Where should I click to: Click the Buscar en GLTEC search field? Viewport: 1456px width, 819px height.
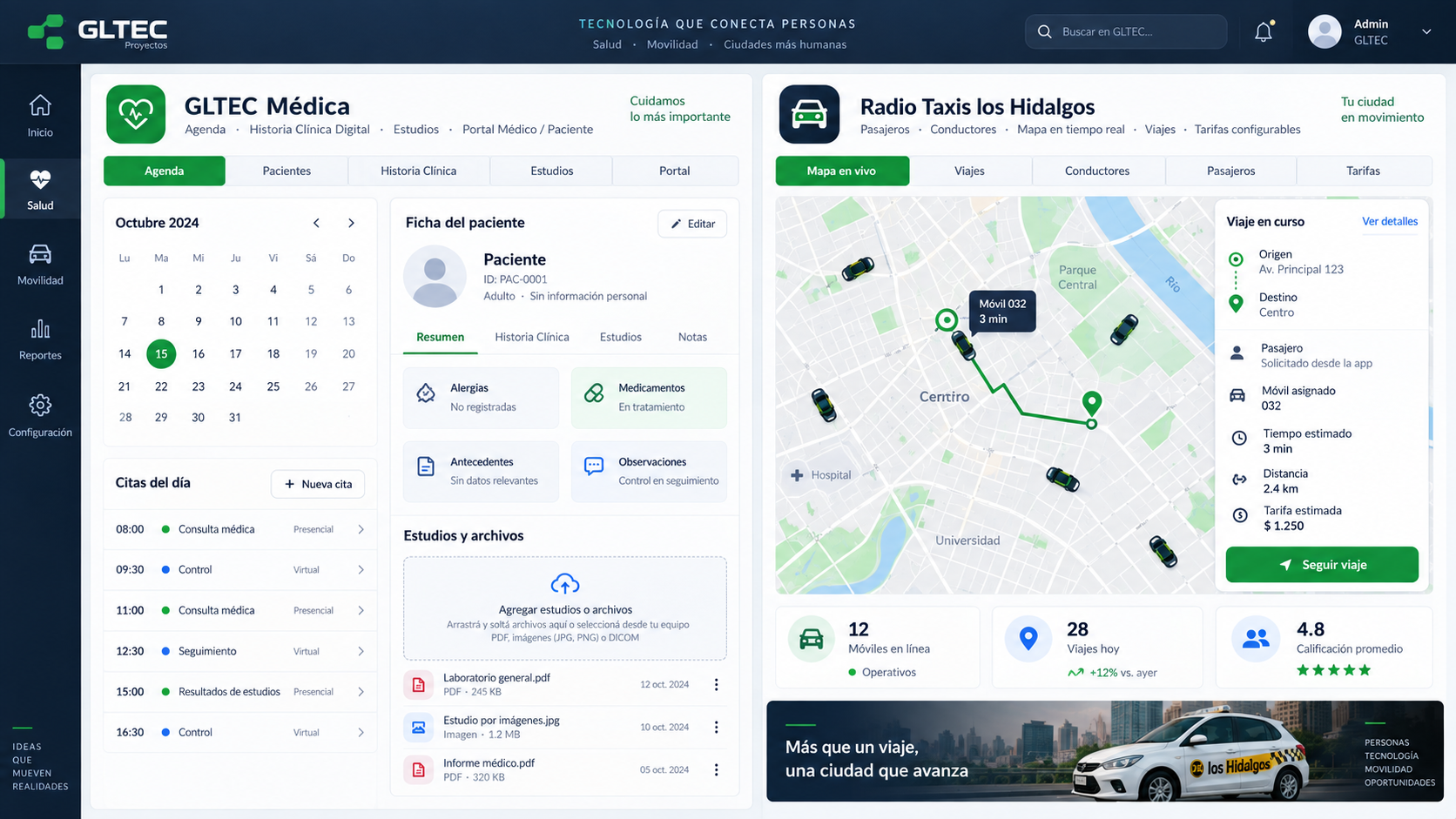(x=1126, y=31)
